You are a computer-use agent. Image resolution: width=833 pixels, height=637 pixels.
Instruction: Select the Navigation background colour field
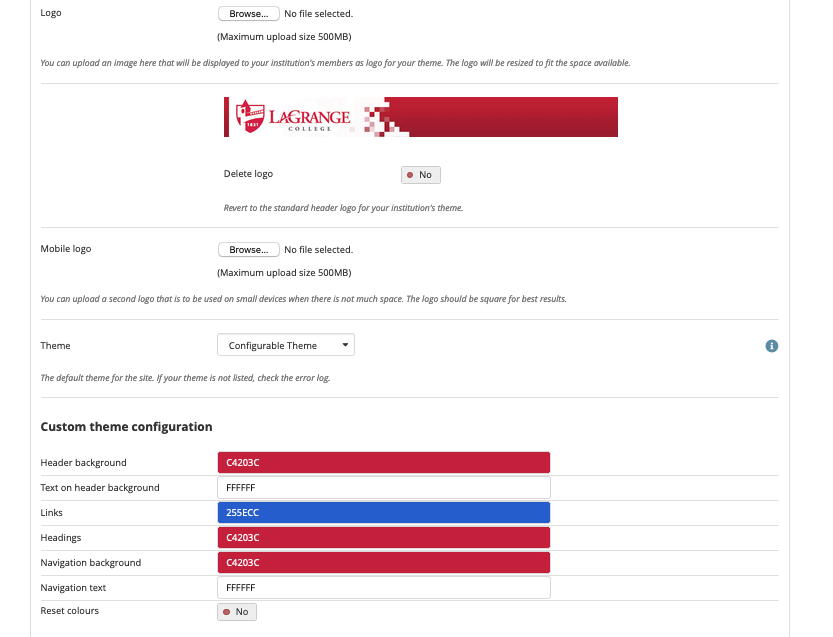click(383, 563)
